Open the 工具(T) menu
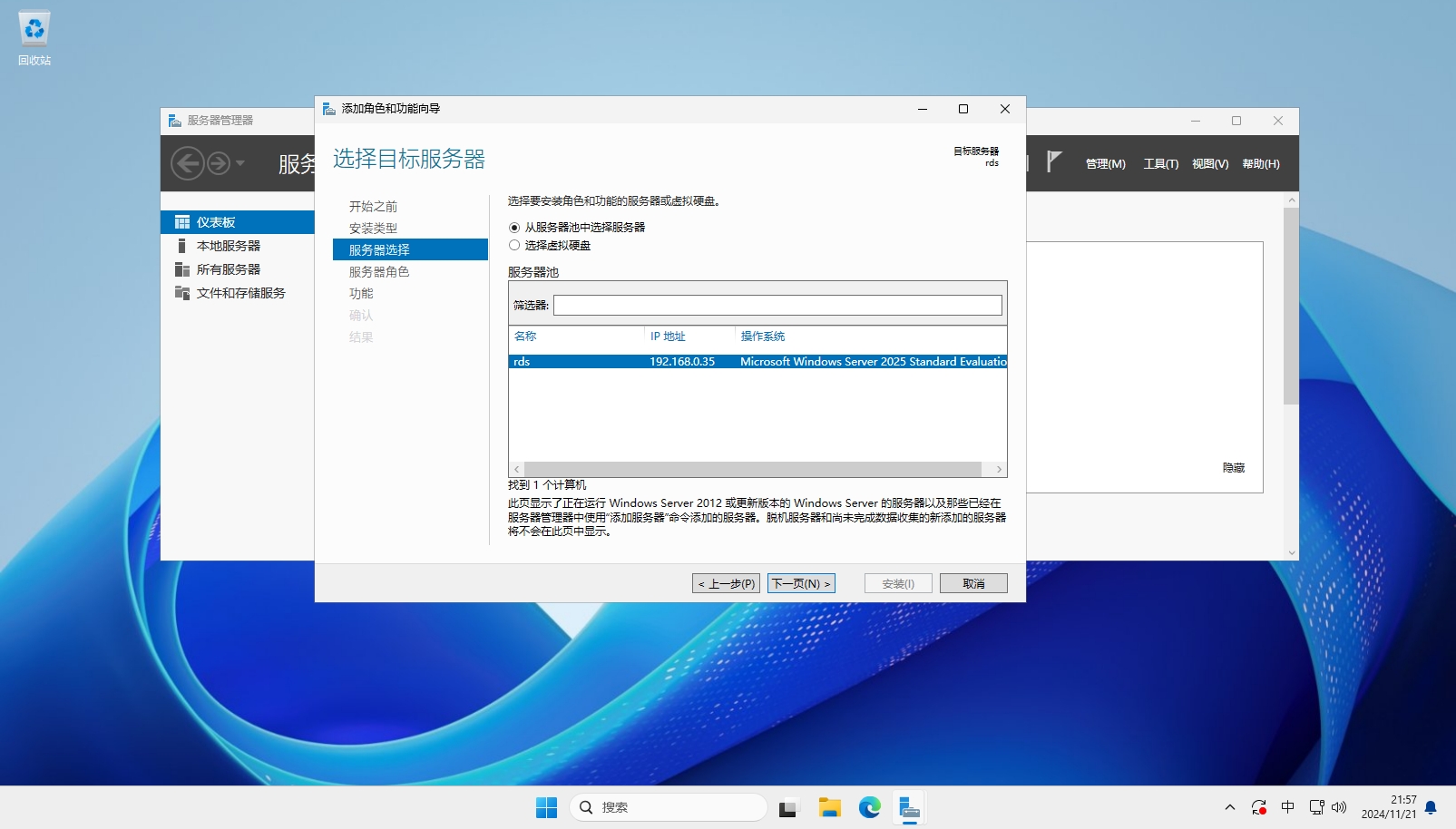This screenshot has height=829, width=1456. click(x=1160, y=164)
